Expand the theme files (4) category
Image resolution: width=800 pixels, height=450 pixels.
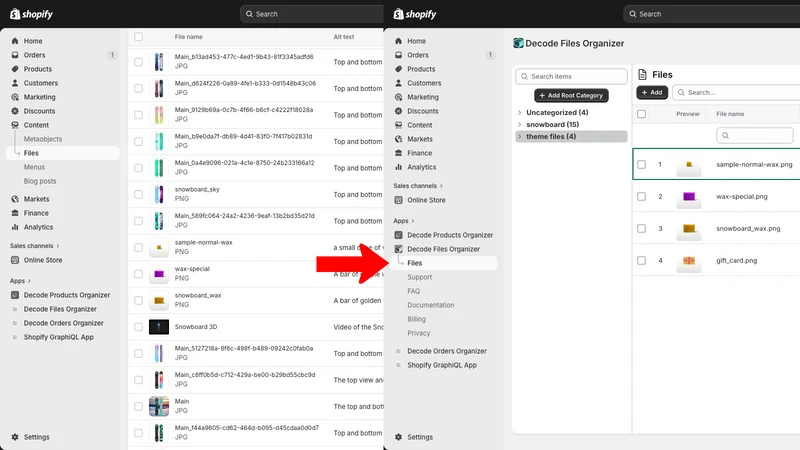coord(519,137)
